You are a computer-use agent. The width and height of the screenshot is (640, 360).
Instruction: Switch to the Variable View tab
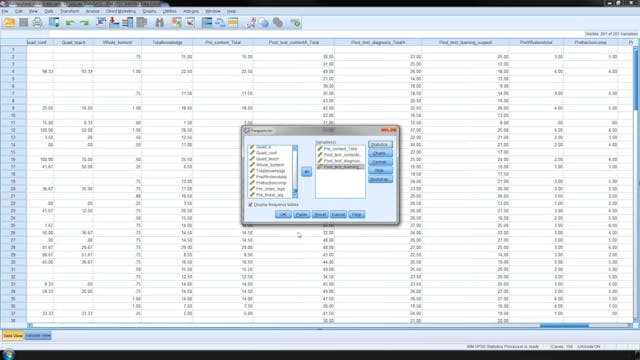(x=38, y=336)
